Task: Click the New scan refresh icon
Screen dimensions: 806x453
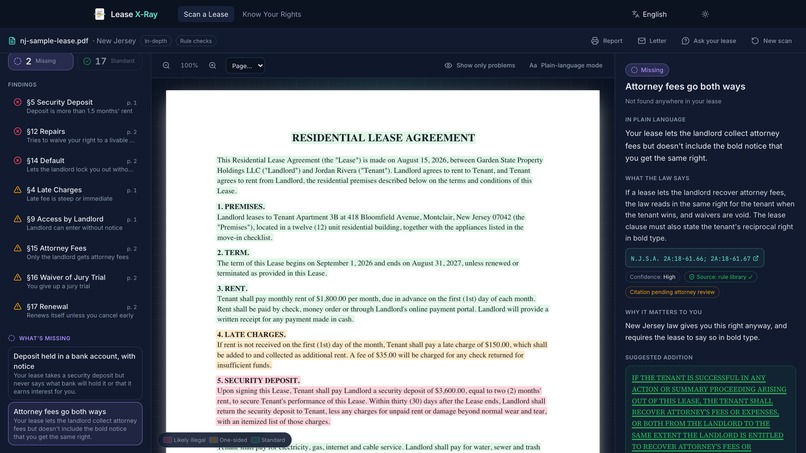Action: (755, 41)
